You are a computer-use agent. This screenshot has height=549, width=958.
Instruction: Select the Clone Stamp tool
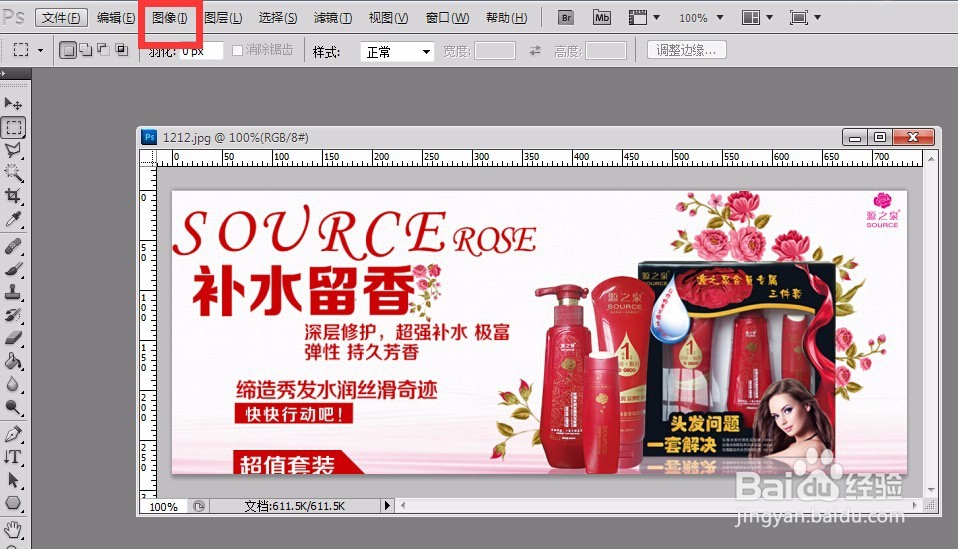13,292
